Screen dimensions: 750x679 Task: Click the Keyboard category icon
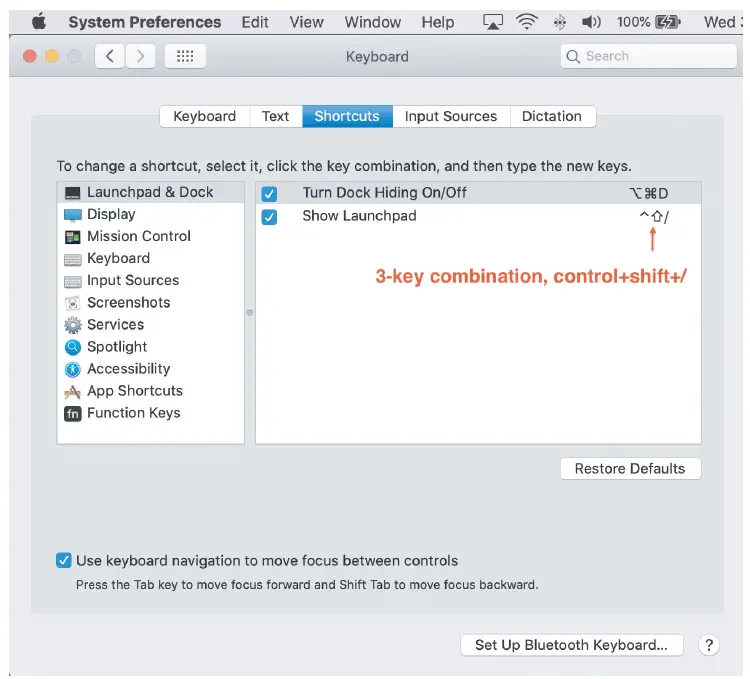[73, 259]
